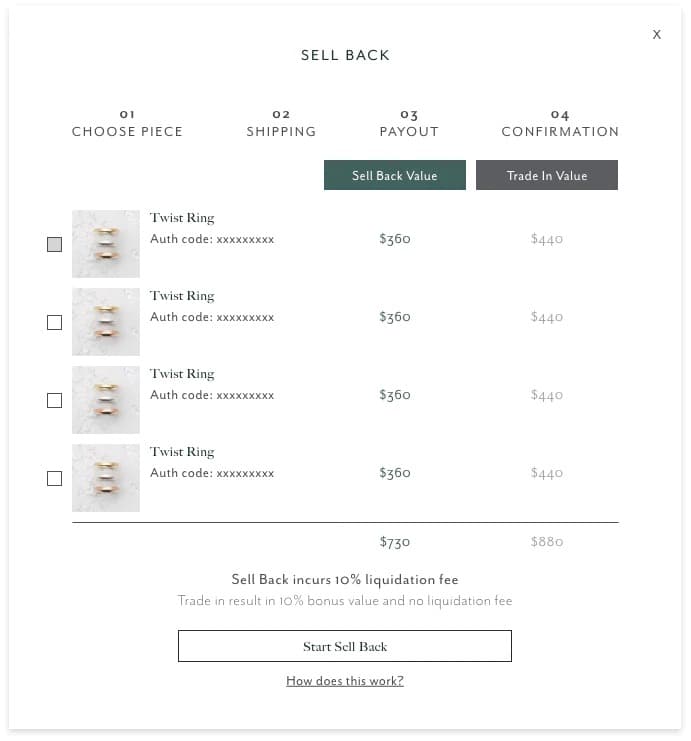This screenshot has width=691, height=741.
Task: Open the fourth Twist Ring photo
Action: pos(106,478)
